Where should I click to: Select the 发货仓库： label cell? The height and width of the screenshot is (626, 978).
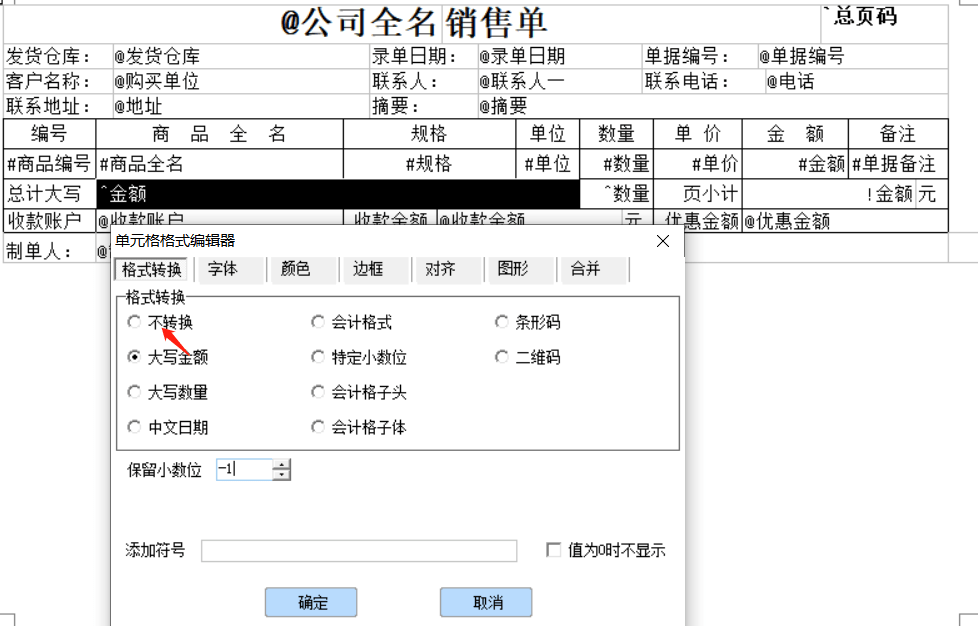click(x=58, y=57)
